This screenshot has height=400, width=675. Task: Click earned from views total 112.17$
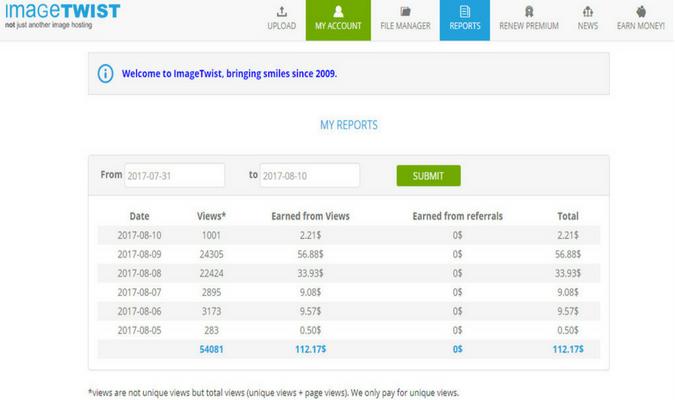tap(310, 349)
